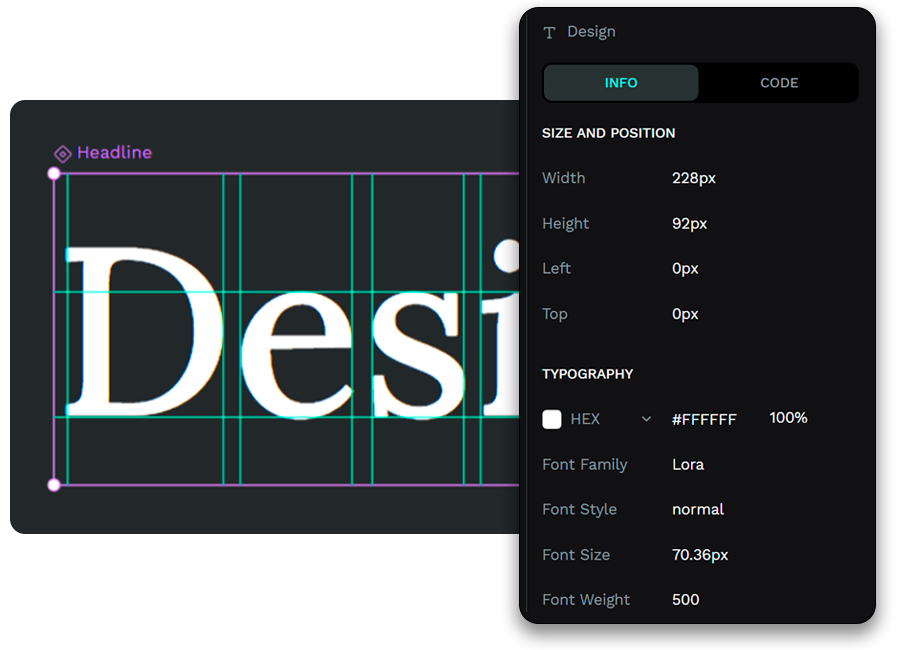Click the normal font style value

[698, 509]
